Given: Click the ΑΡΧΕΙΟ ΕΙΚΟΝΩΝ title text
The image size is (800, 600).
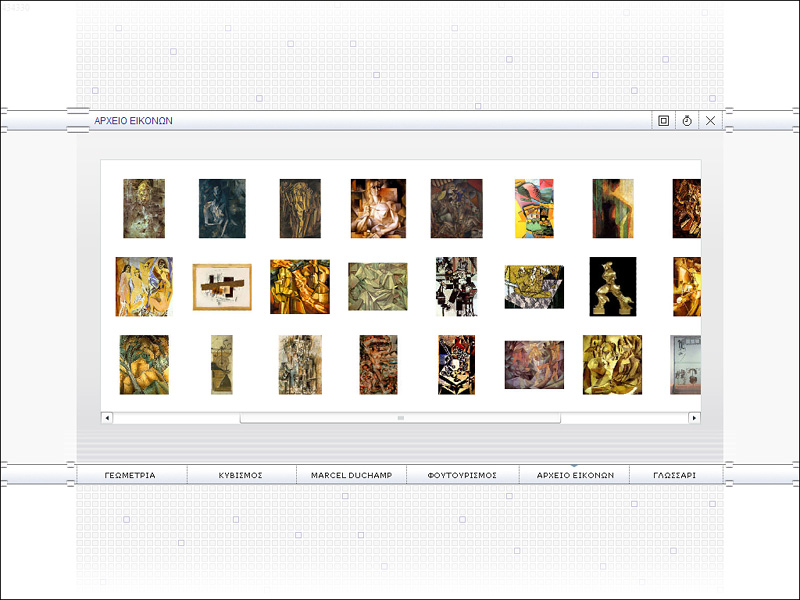Looking at the screenshot, I should tap(133, 121).
